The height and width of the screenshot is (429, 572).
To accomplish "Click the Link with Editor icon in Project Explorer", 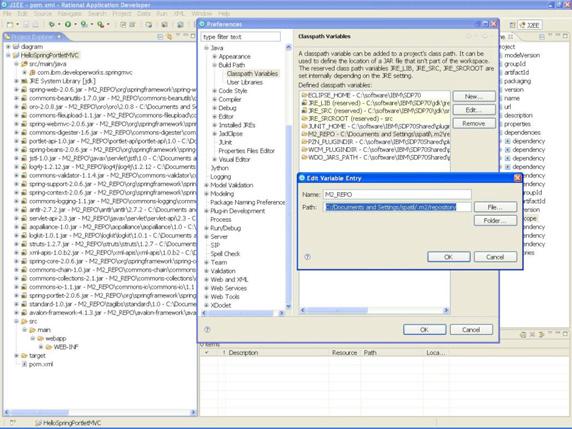I will coord(169,36).
